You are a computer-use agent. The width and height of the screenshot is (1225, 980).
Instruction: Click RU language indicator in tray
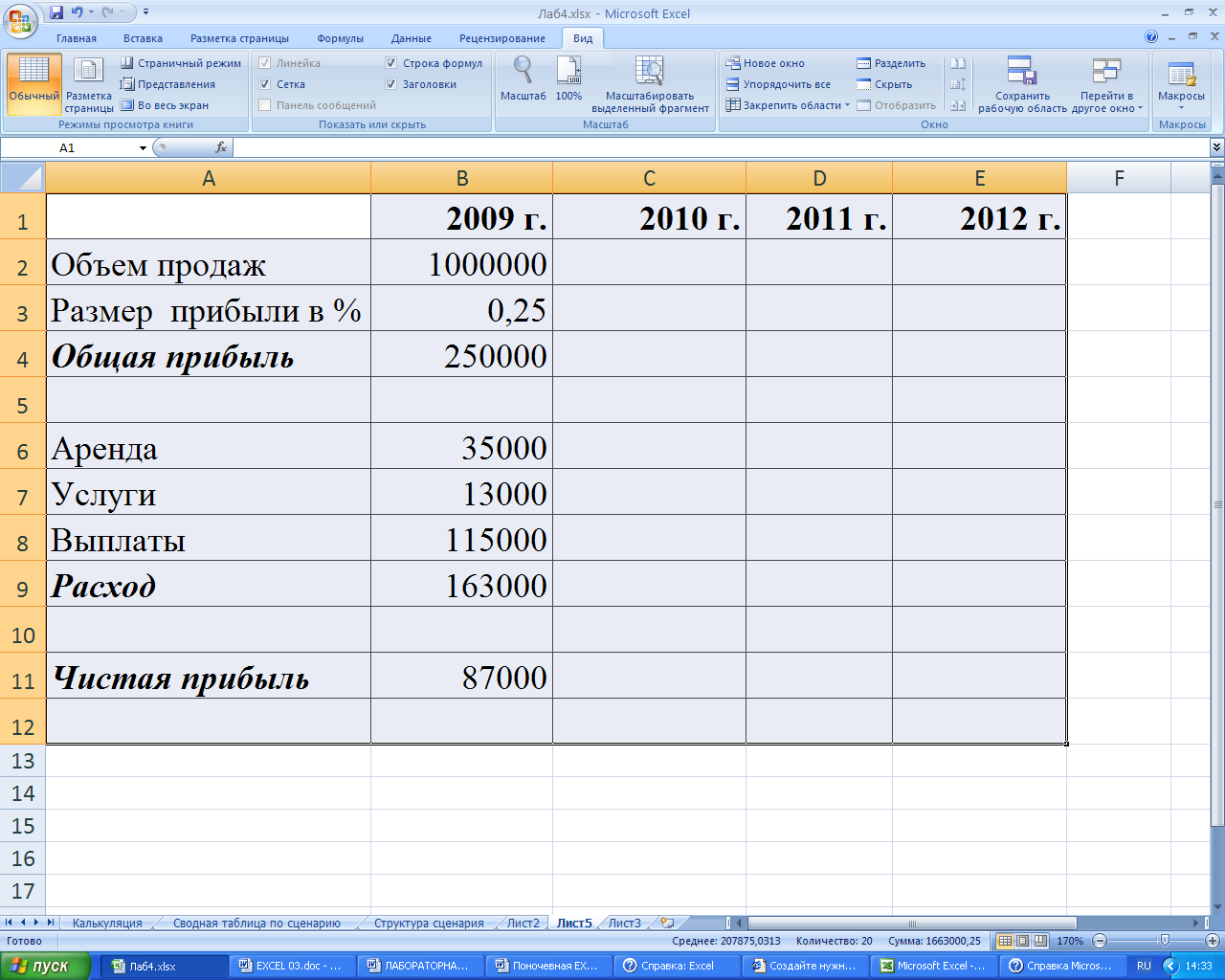click(x=1144, y=966)
